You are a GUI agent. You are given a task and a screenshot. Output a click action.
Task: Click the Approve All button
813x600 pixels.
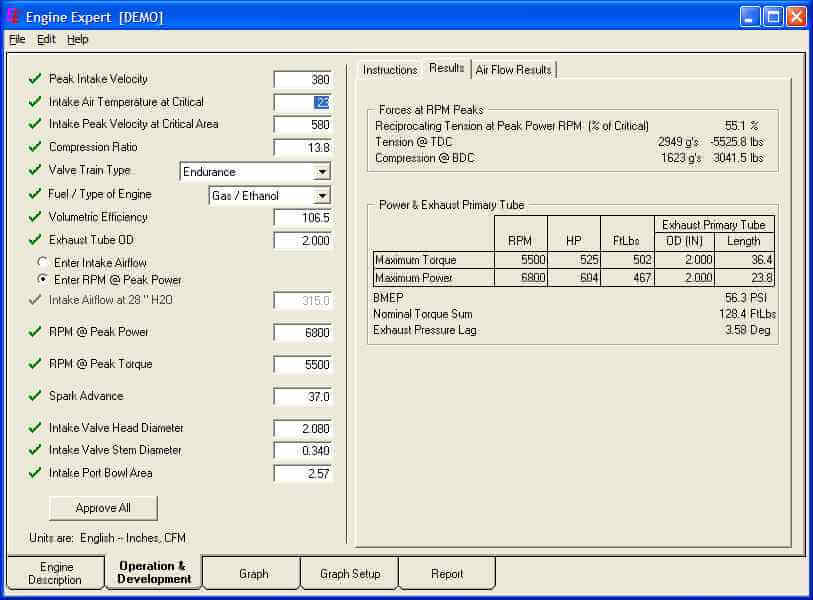pos(103,508)
